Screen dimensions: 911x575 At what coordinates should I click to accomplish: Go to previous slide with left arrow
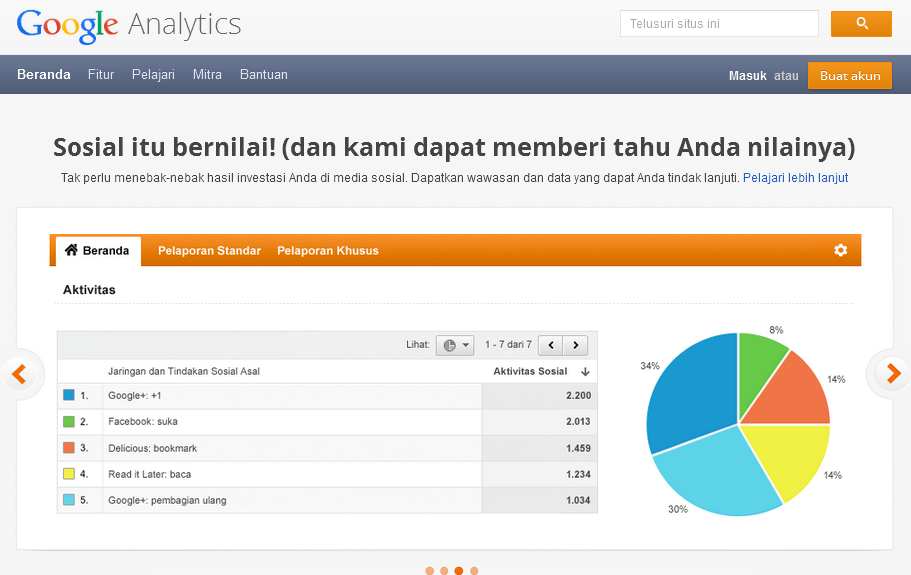tap(19, 374)
